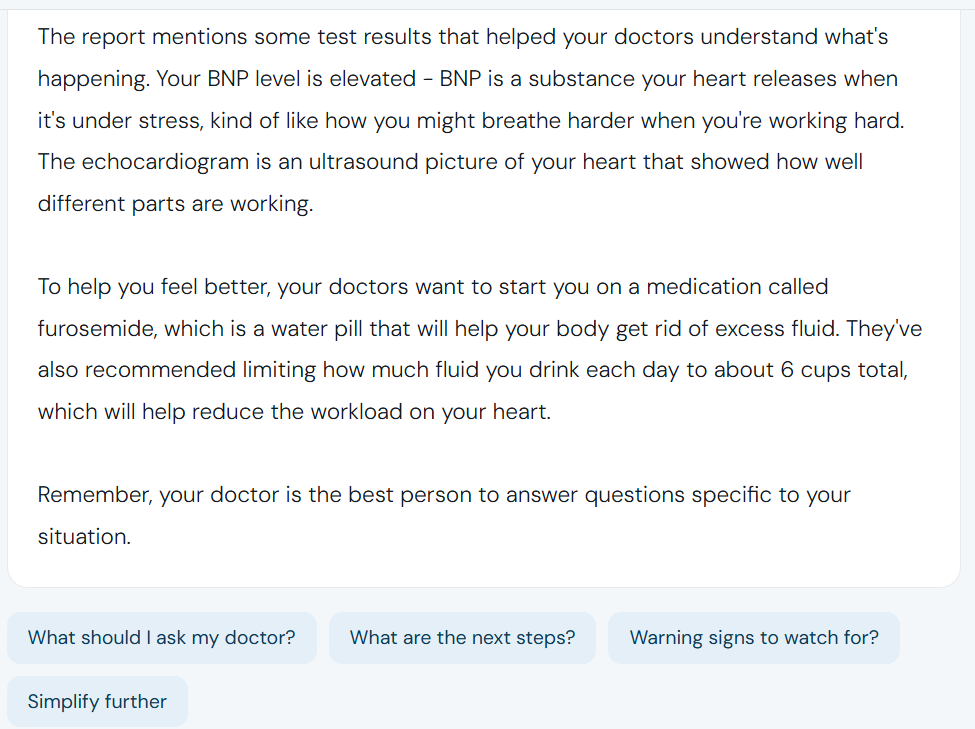Choose the "Warning signs to watch for?" suggestion
The height and width of the screenshot is (729, 975).
coord(754,637)
